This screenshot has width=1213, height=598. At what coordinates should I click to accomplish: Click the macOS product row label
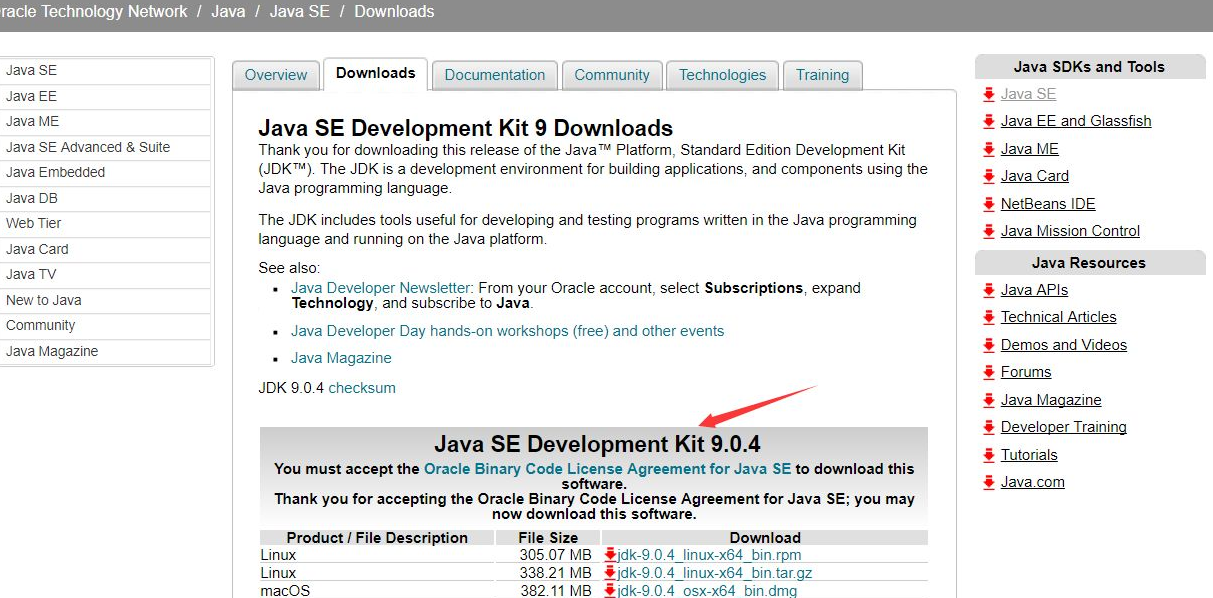pyautogui.click(x=285, y=591)
